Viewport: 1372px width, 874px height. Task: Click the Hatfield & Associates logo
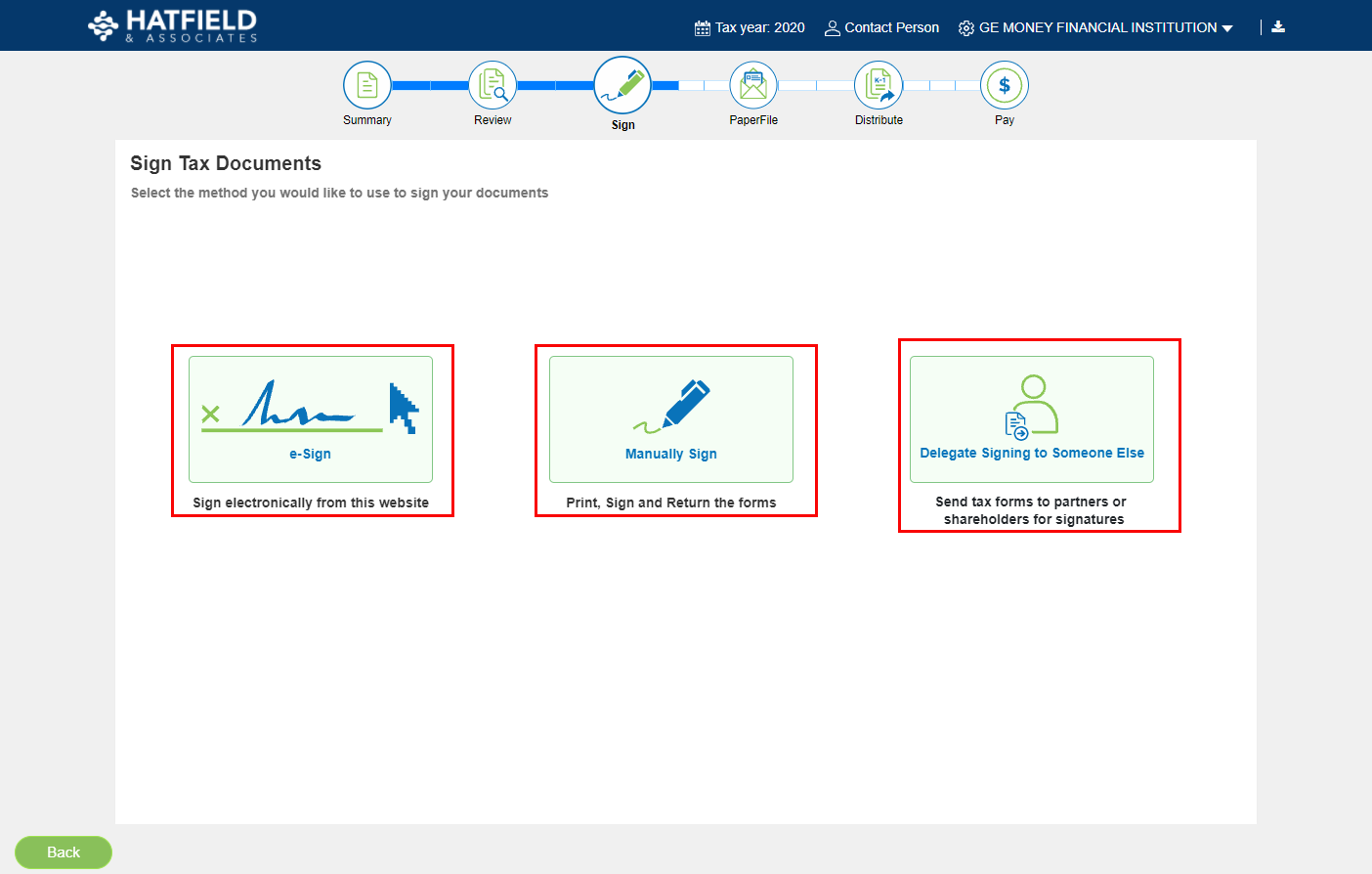(173, 26)
